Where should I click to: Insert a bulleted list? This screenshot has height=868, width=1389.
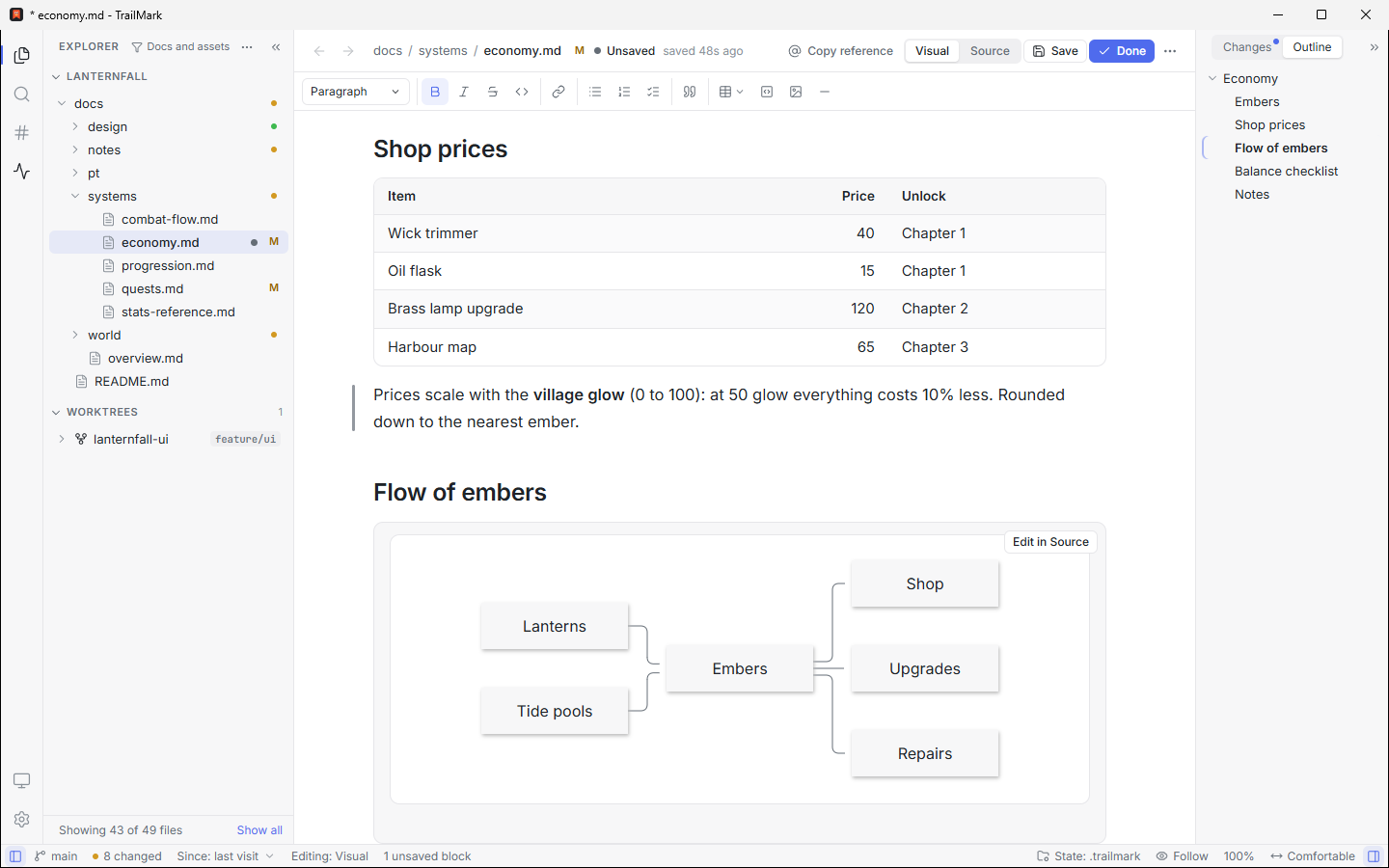pyautogui.click(x=595, y=92)
